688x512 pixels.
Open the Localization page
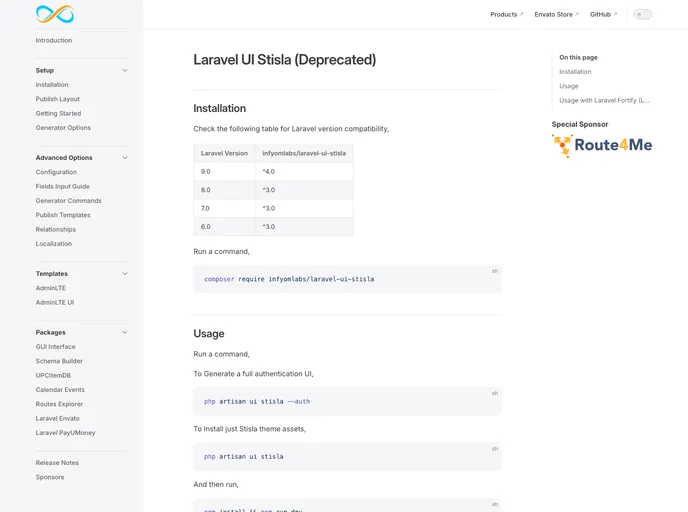54,243
